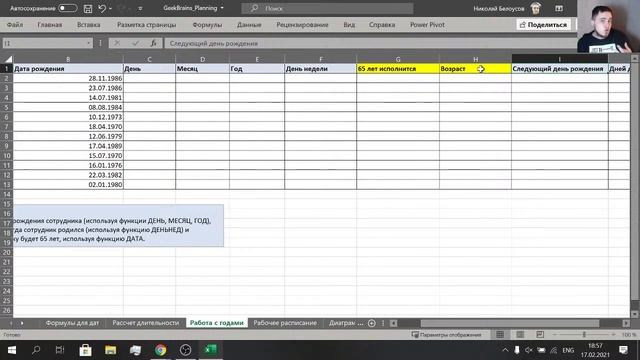The width and height of the screenshot is (640, 360).
Task: Open Microsoft Store from taskbar
Action: [85, 350]
